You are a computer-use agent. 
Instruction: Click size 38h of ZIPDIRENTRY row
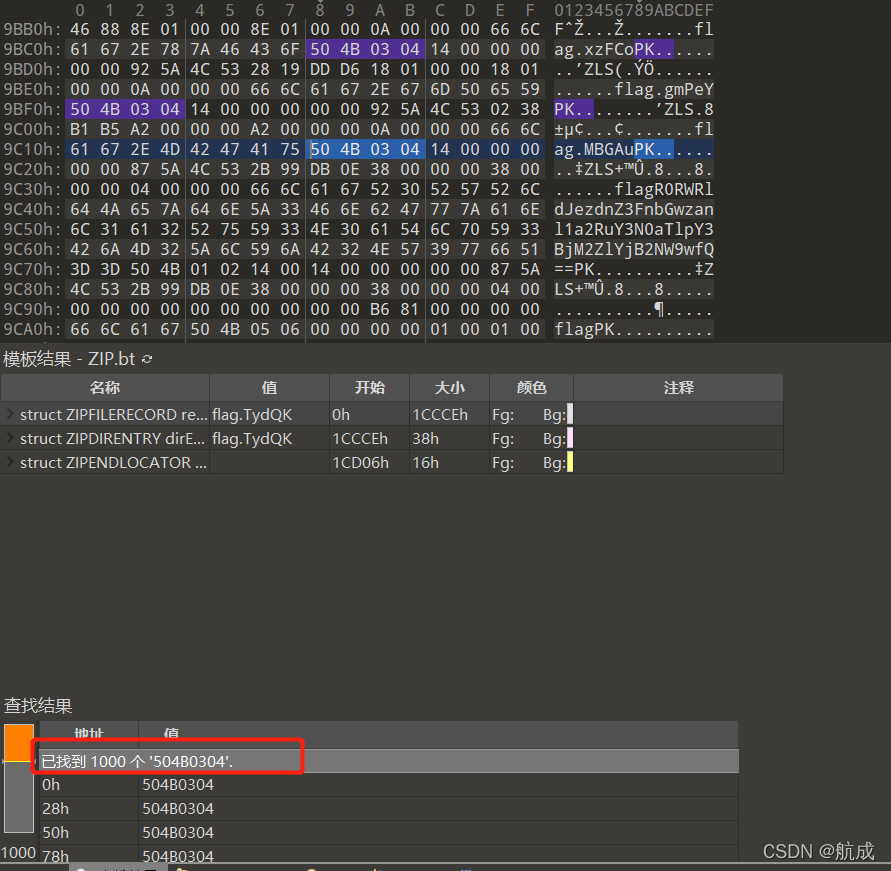point(426,439)
